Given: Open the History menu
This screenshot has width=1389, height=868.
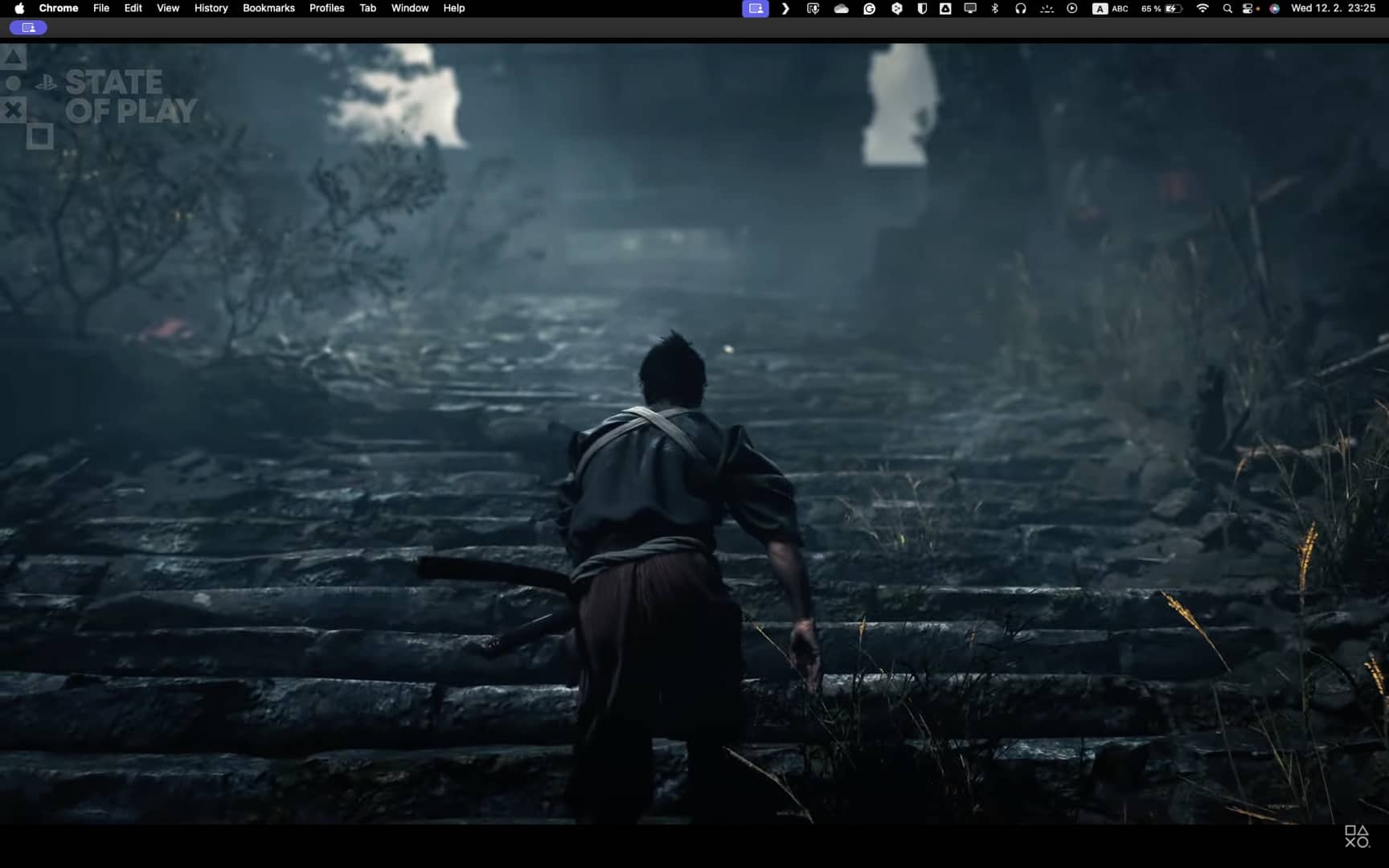Looking at the screenshot, I should pyautogui.click(x=211, y=8).
